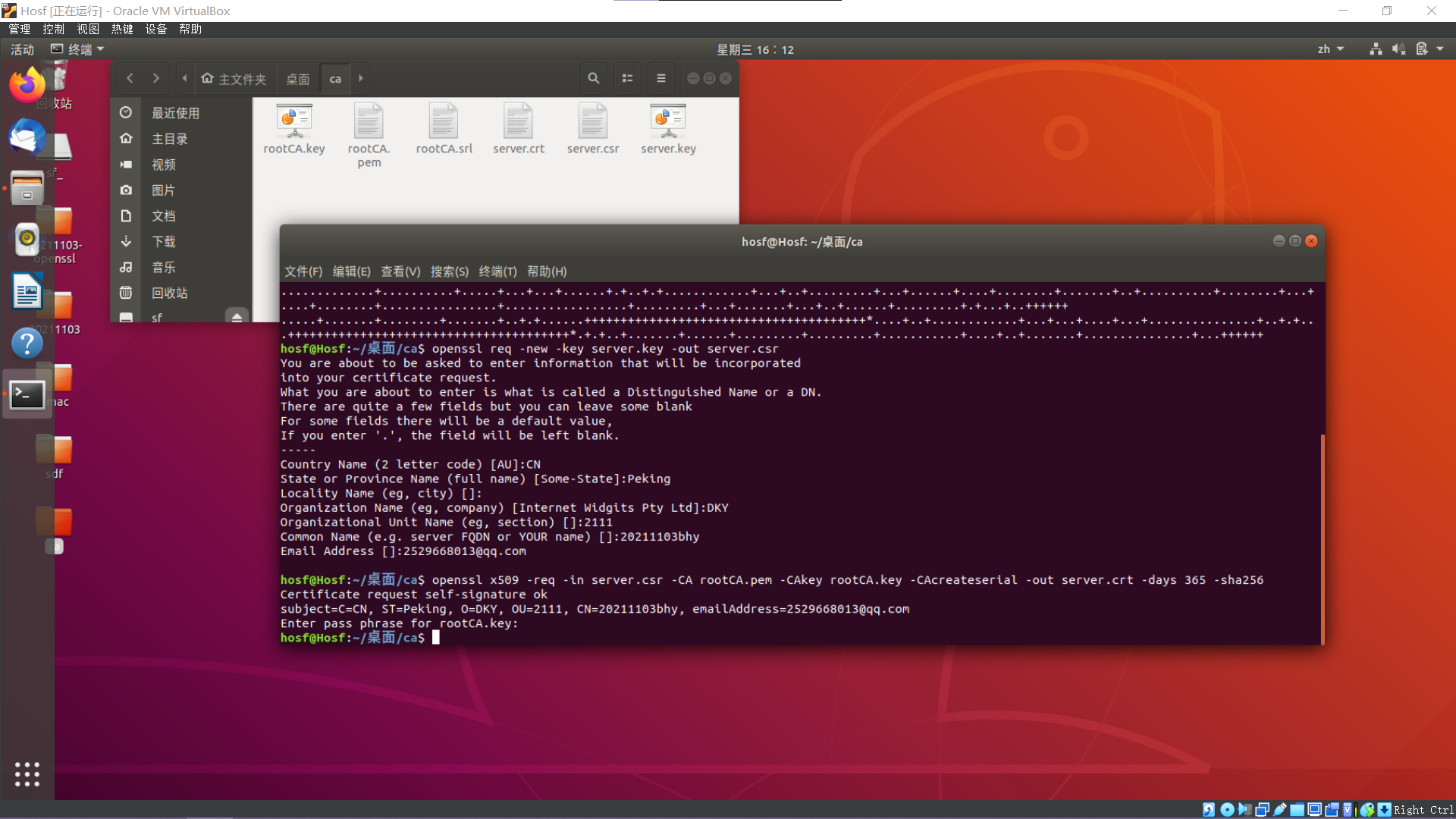Viewport: 1456px width, 819px height.
Task: Click the search icon in file manager
Action: (x=593, y=78)
